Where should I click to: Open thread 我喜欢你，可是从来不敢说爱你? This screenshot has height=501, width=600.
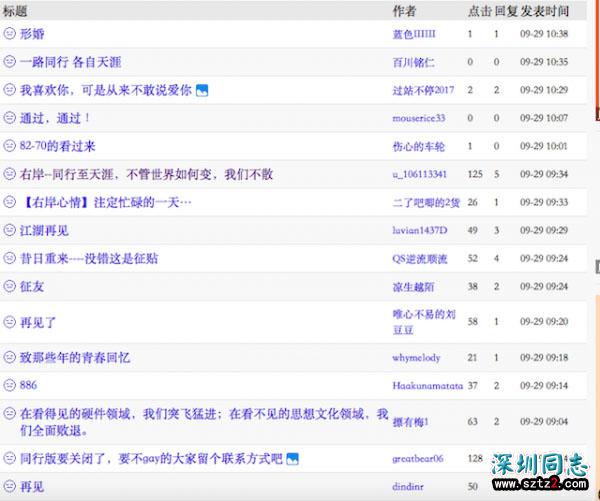click(x=106, y=90)
